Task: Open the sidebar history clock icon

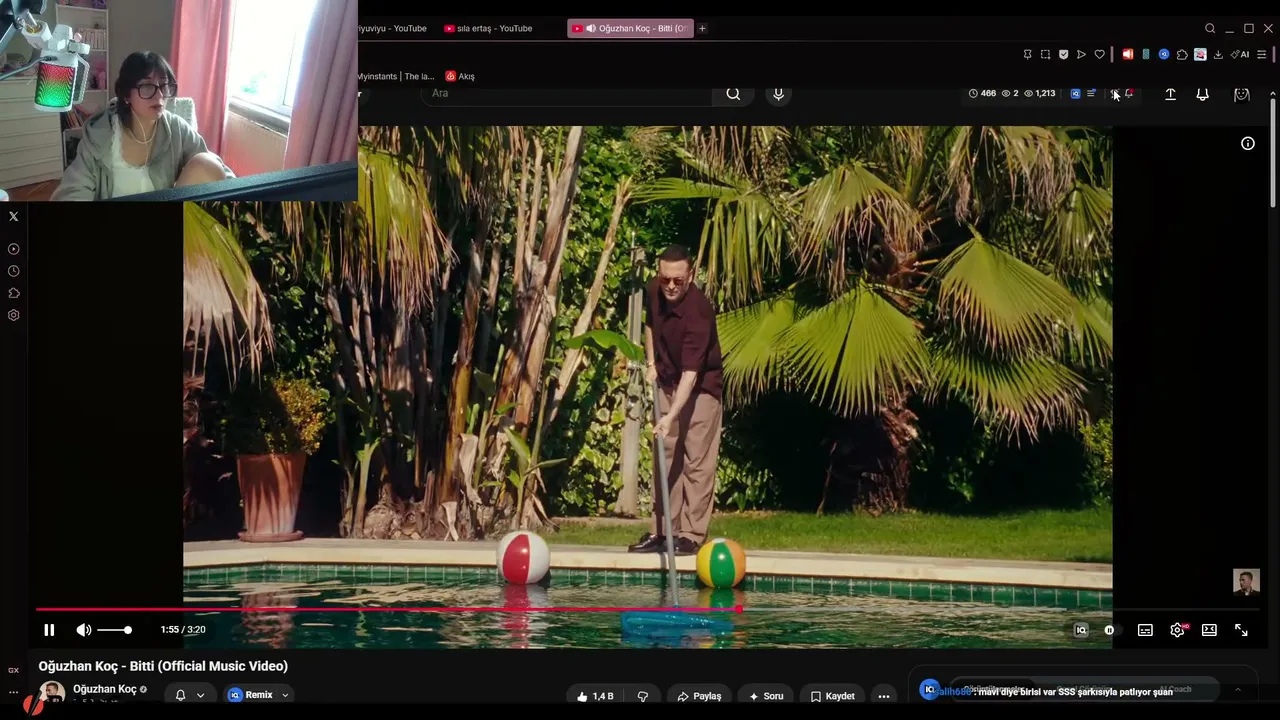Action: coord(13,271)
